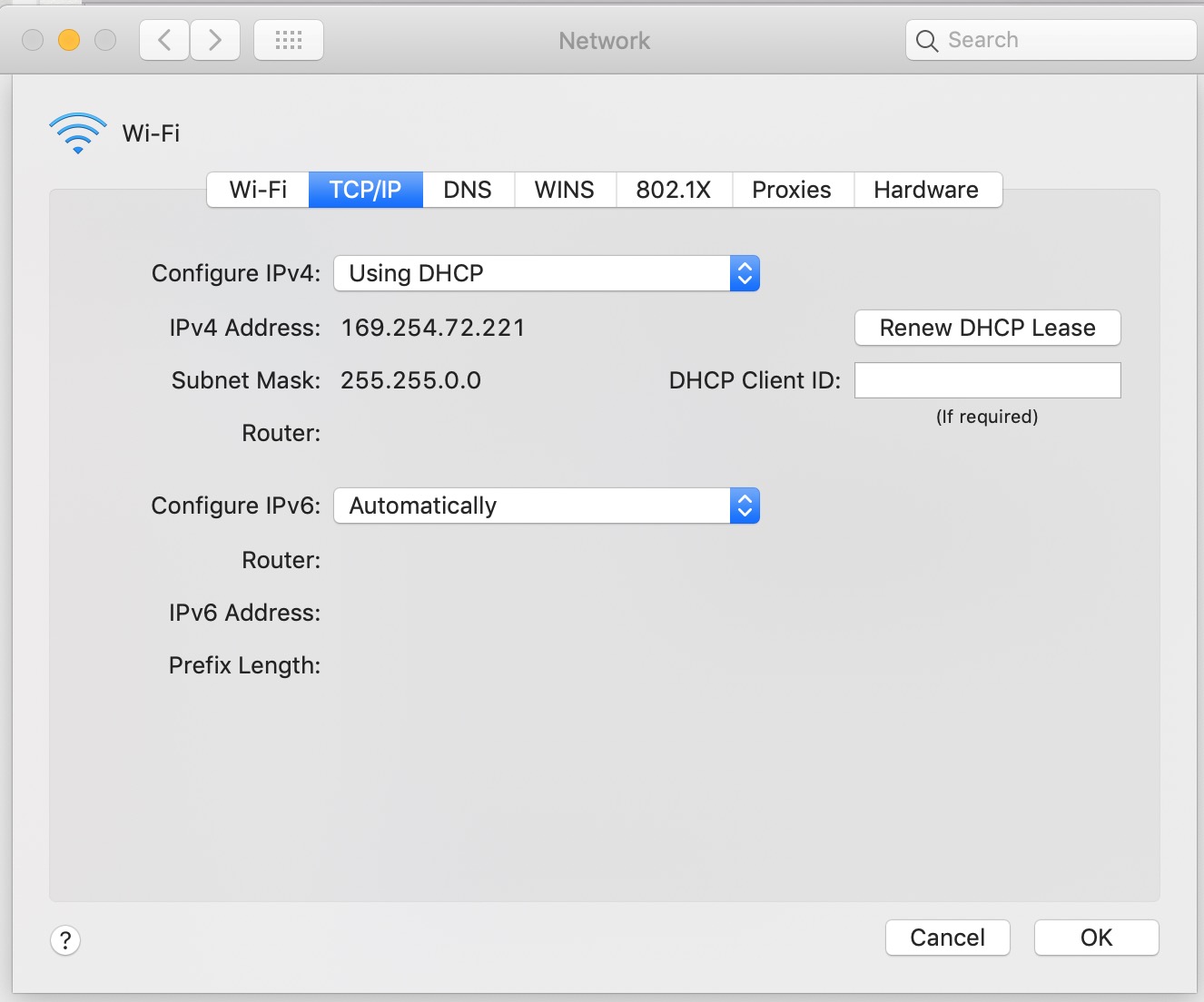Switch to the Wi-Fi tab
This screenshot has width=1204, height=1002.
[x=258, y=190]
